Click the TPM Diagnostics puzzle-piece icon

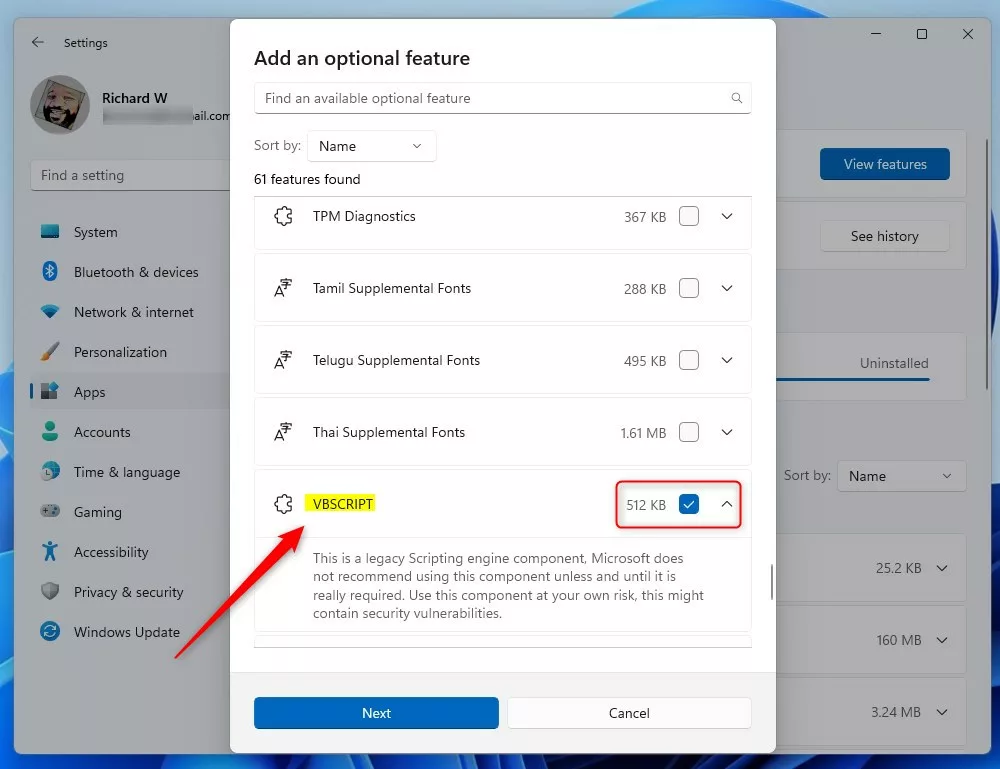pos(283,216)
